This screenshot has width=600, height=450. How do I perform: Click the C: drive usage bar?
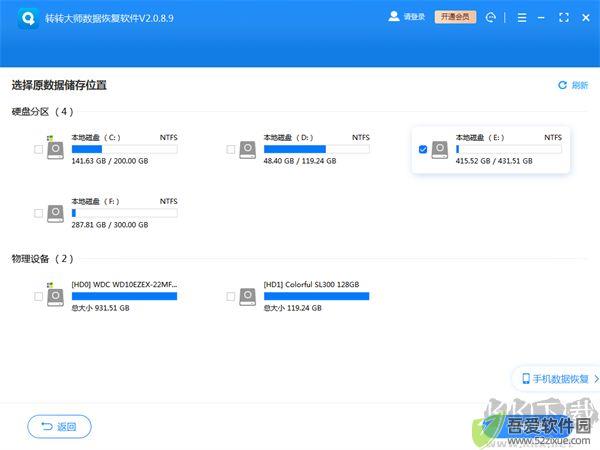click(x=124, y=149)
